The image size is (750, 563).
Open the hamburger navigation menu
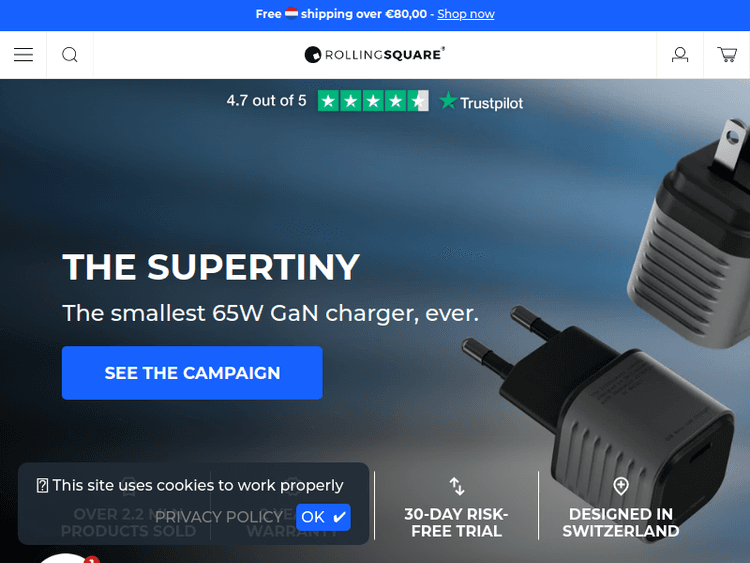click(x=23, y=55)
